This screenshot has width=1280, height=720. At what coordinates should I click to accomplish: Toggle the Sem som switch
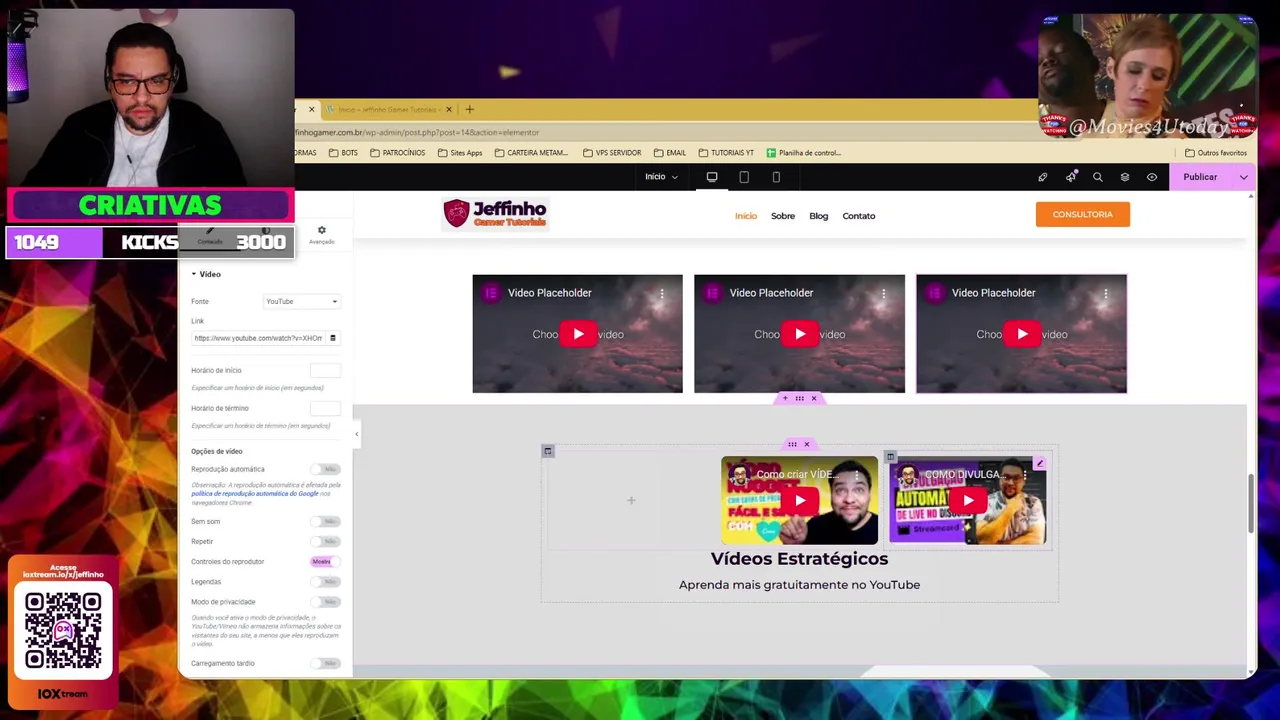coord(325,521)
